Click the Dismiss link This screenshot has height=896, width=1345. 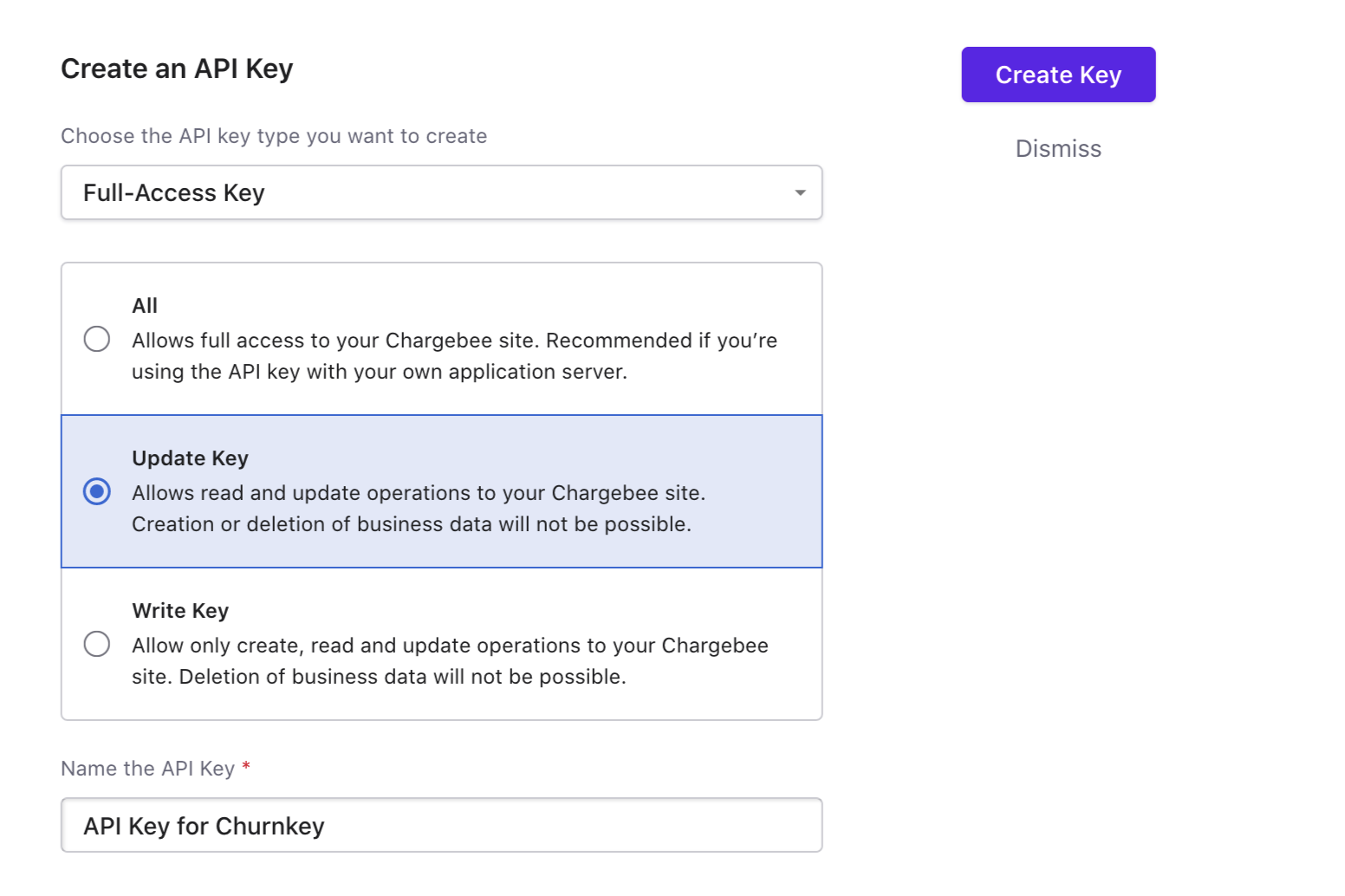pos(1058,148)
